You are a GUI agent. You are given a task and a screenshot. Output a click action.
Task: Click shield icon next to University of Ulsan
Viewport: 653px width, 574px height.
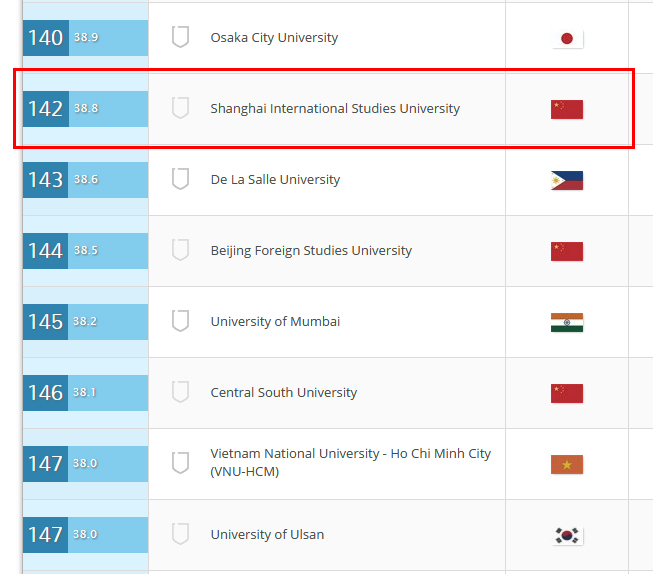coord(180,534)
